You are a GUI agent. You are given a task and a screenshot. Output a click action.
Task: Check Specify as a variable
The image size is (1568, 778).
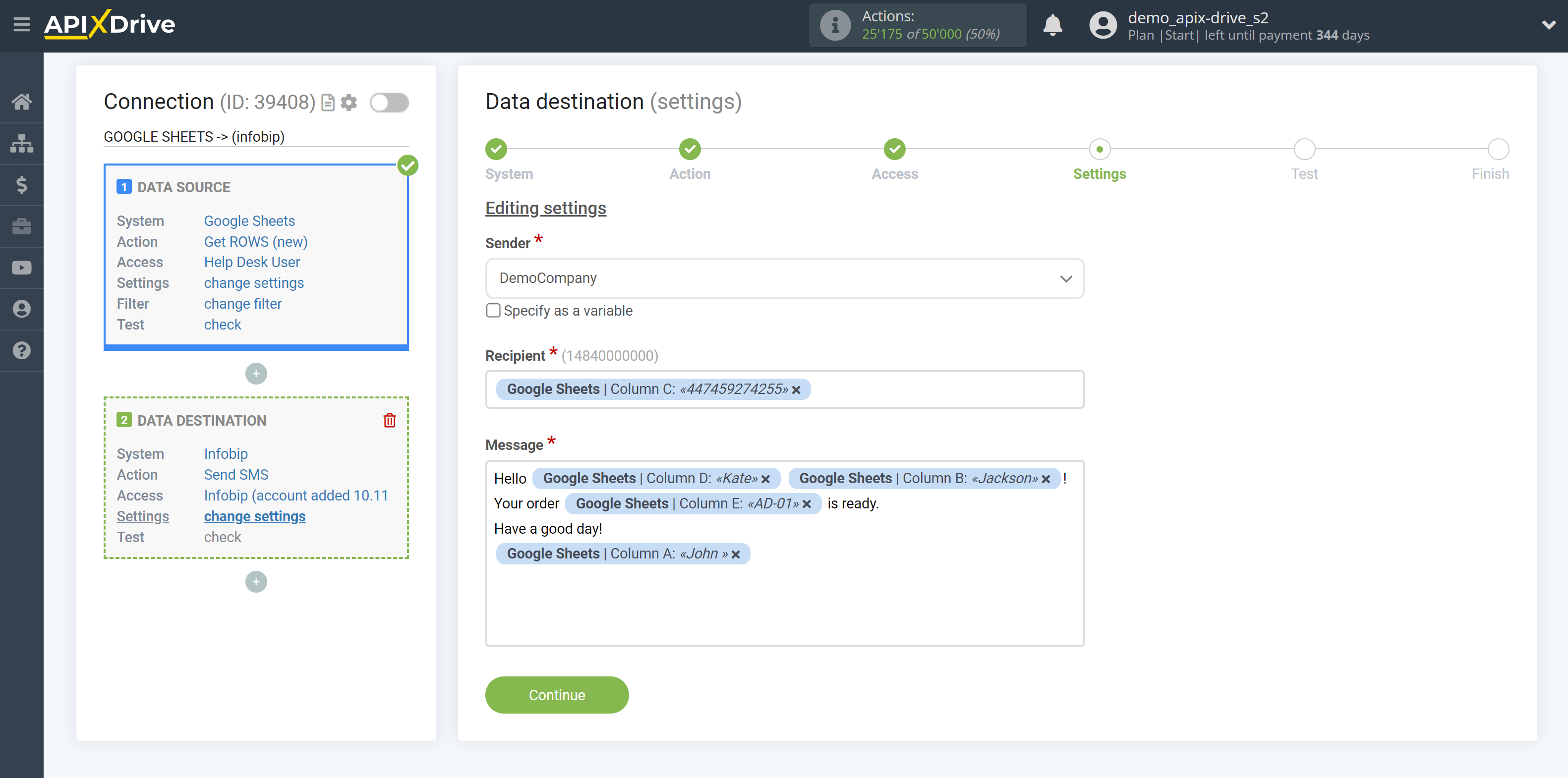(493, 311)
